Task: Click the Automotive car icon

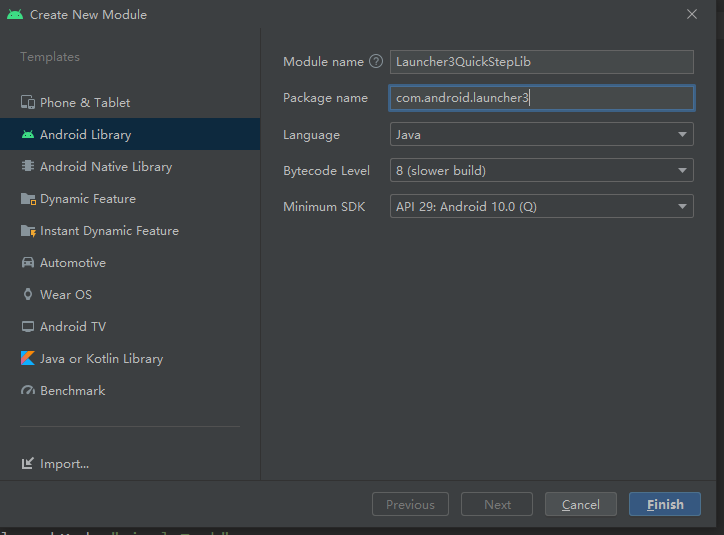Action: pyautogui.click(x=28, y=262)
